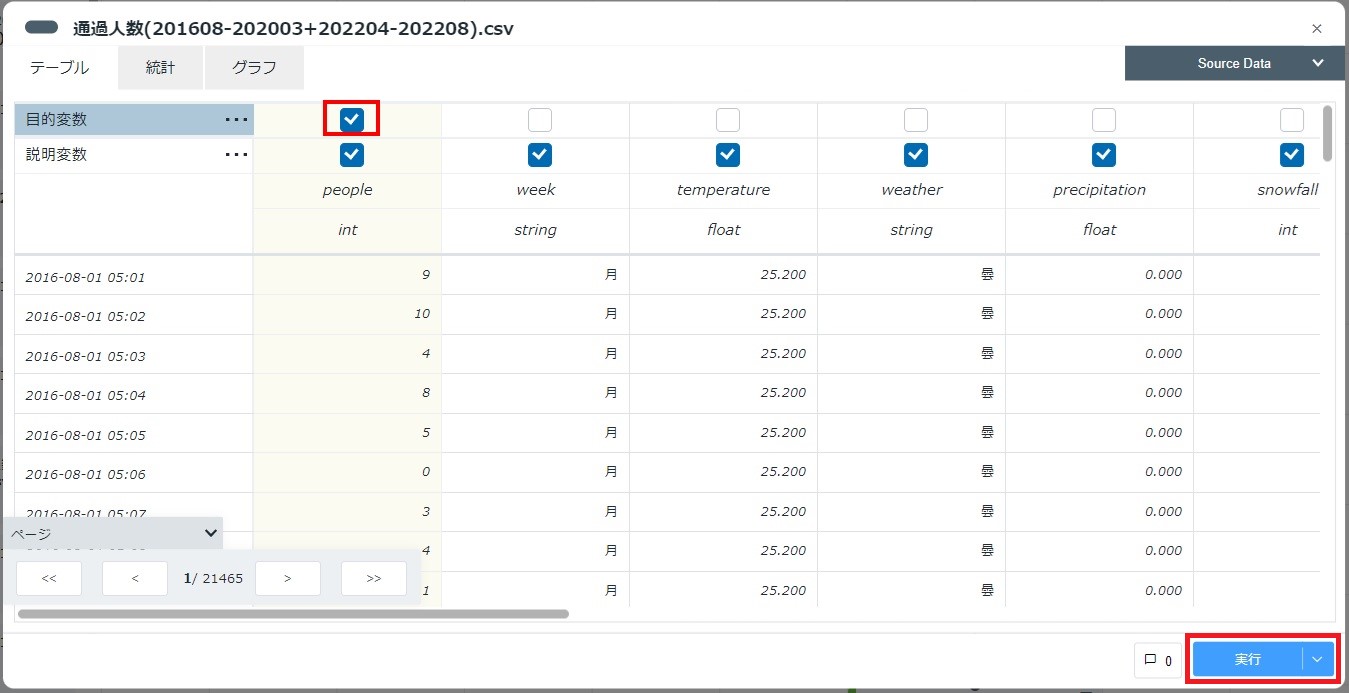Check the 目的変数 checkbox for temperature
This screenshot has width=1349, height=693.
coord(728,120)
